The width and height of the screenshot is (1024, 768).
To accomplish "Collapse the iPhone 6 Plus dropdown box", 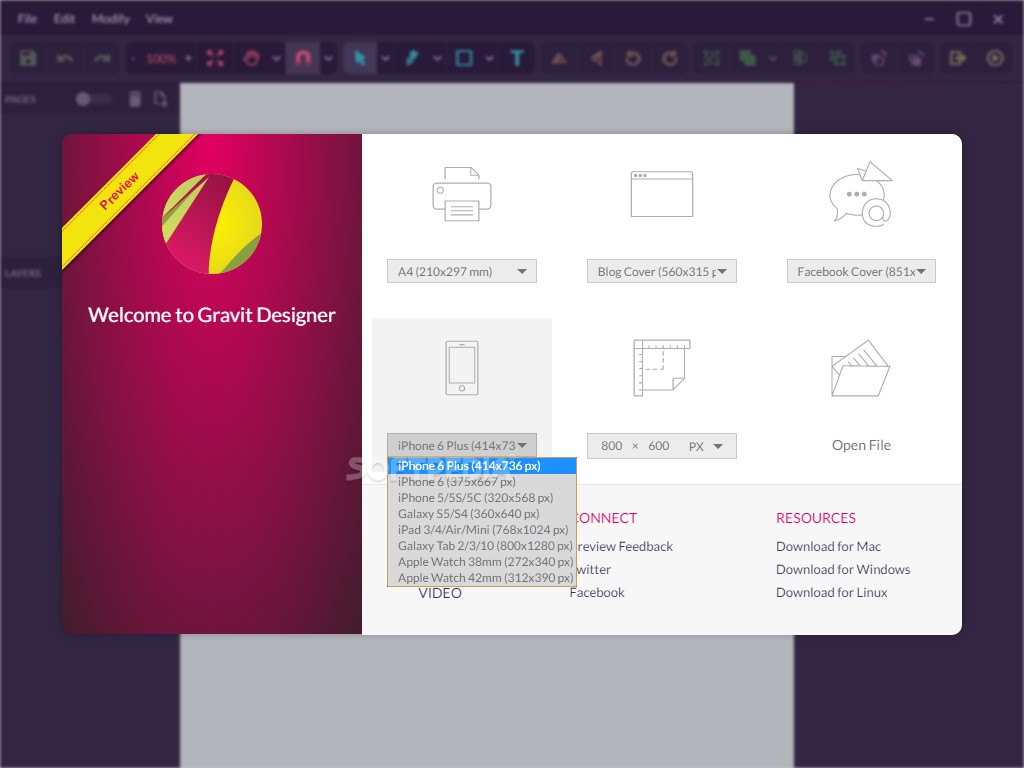I will [462, 445].
